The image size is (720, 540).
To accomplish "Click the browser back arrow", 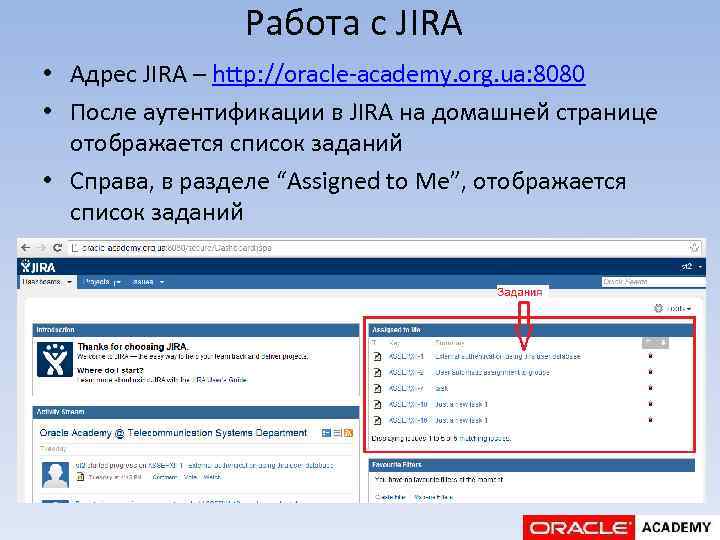I will click(26, 248).
